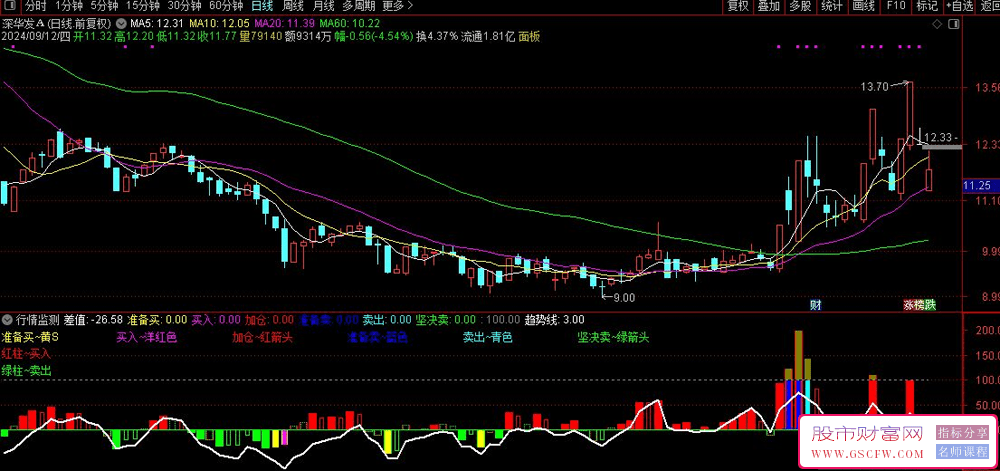Open the 多周期 multi-period view
The image size is (1000, 471).
pyautogui.click(x=358, y=6)
